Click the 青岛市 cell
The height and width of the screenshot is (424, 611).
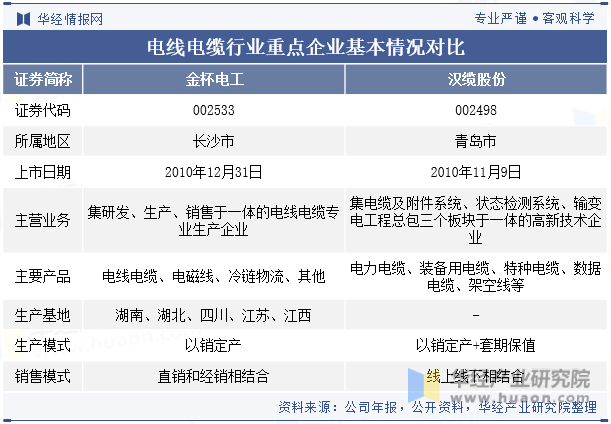pos(476,141)
